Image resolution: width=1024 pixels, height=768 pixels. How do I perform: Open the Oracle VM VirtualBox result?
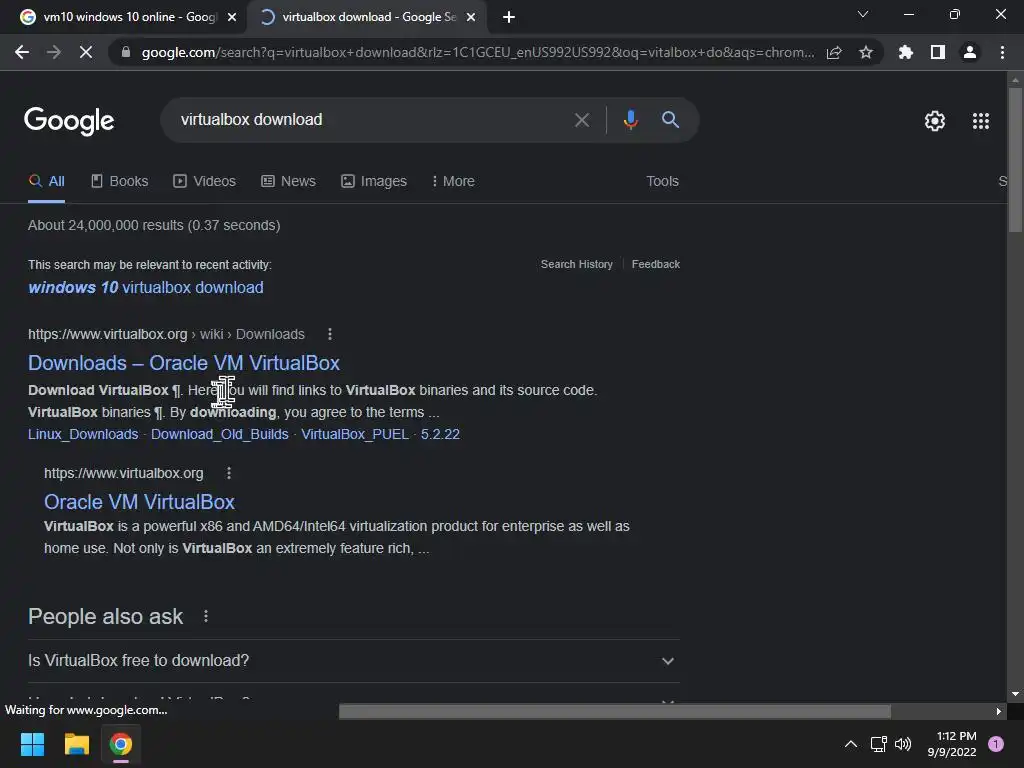[x=139, y=502]
